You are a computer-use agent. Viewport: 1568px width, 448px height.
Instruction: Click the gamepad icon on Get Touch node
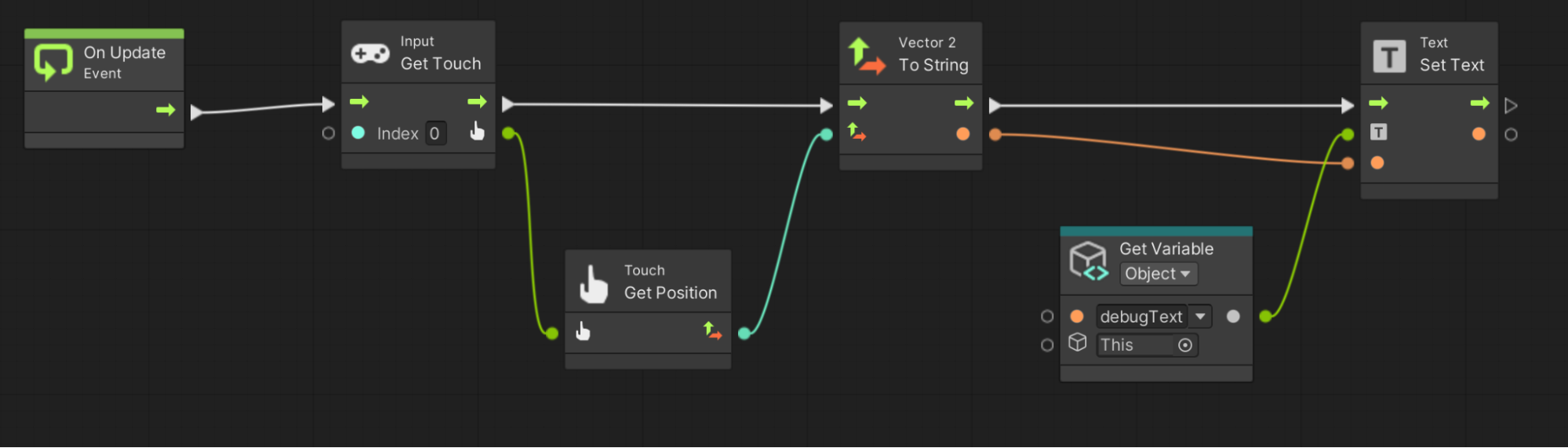(x=369, y=53)
